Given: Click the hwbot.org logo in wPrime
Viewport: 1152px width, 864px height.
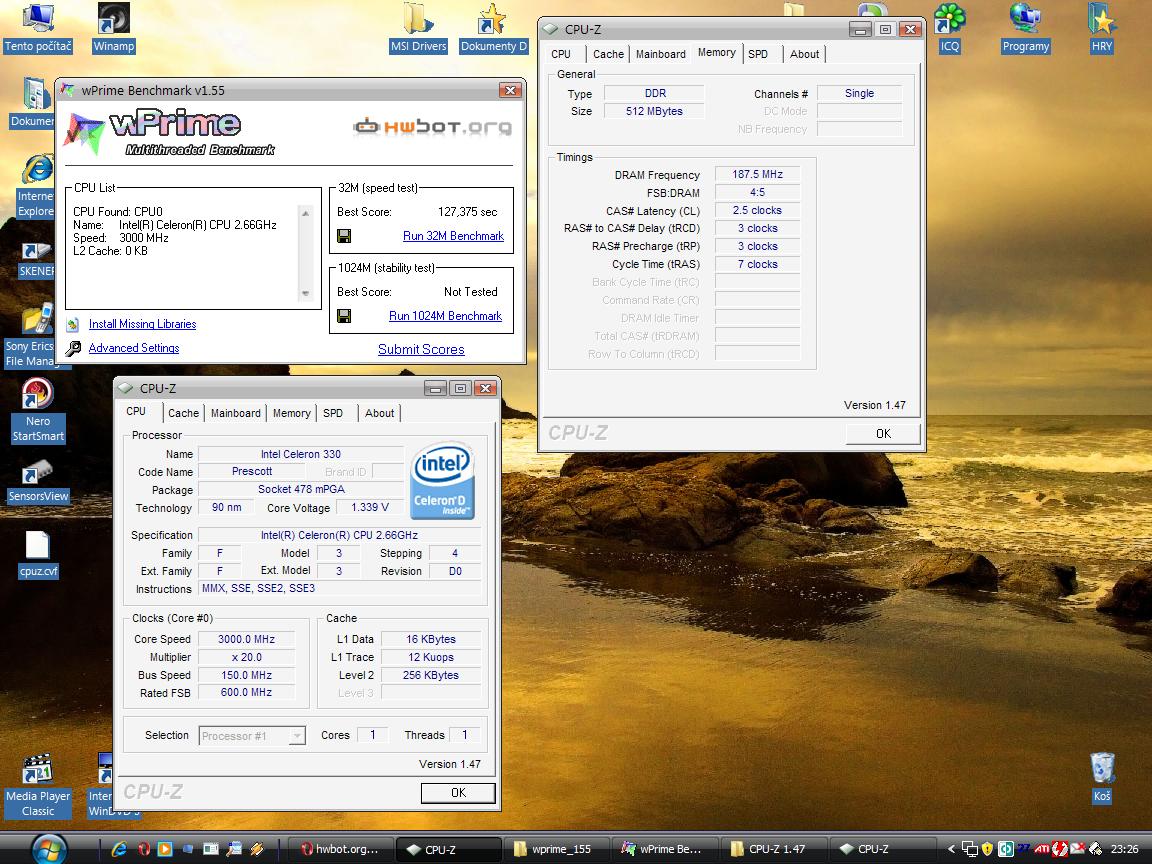Looking at the screenshot, I should tap(432, 126).
